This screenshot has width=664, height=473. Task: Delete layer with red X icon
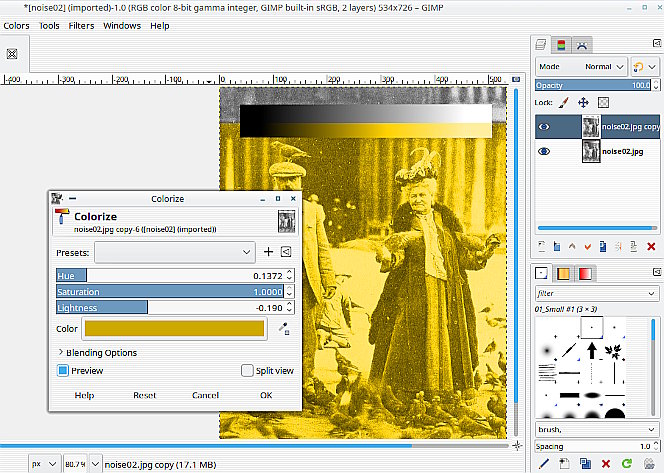click(651, 246)
